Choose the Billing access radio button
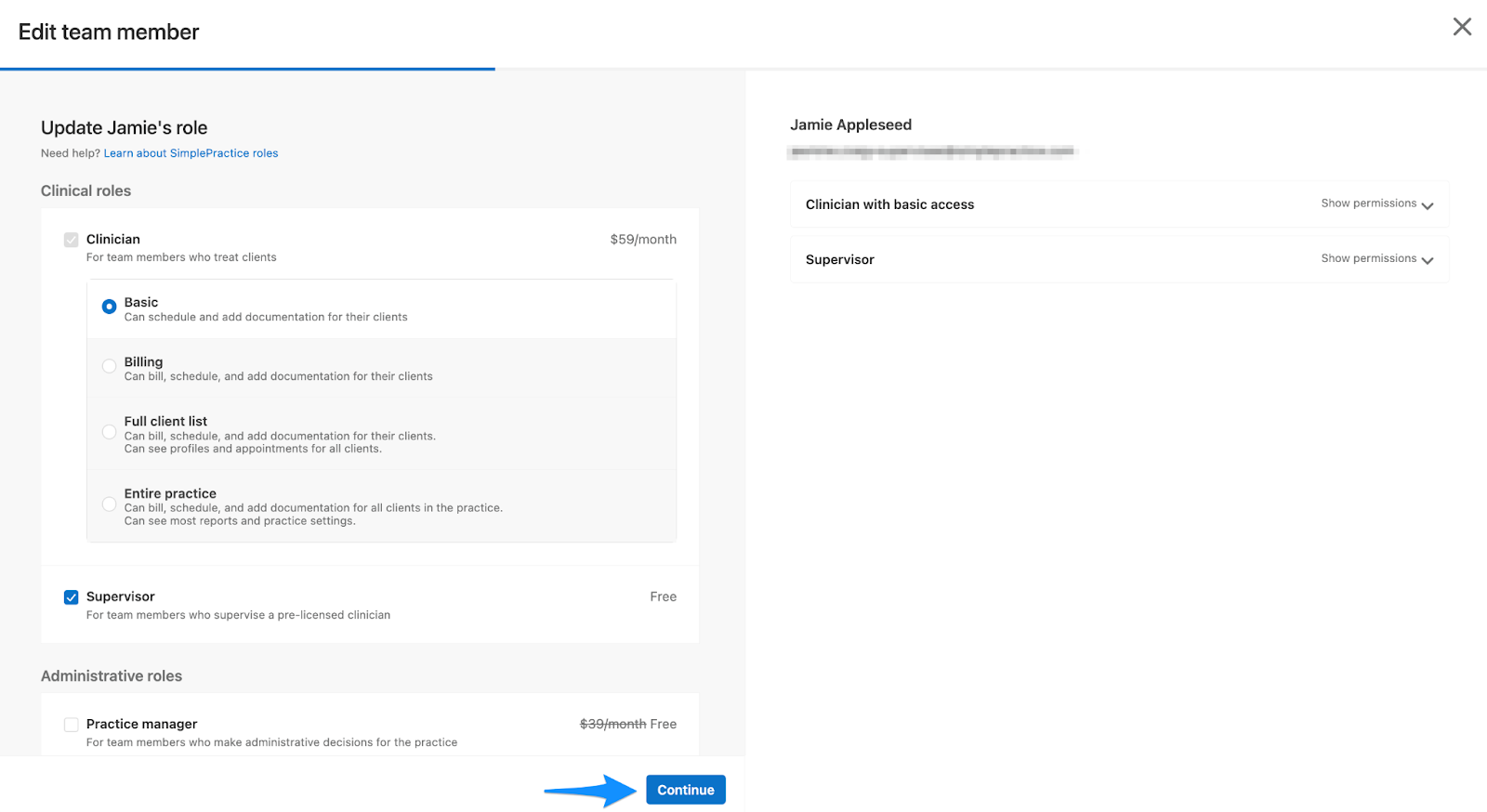This screenshot has width=1487, height=812. (110, 366)
